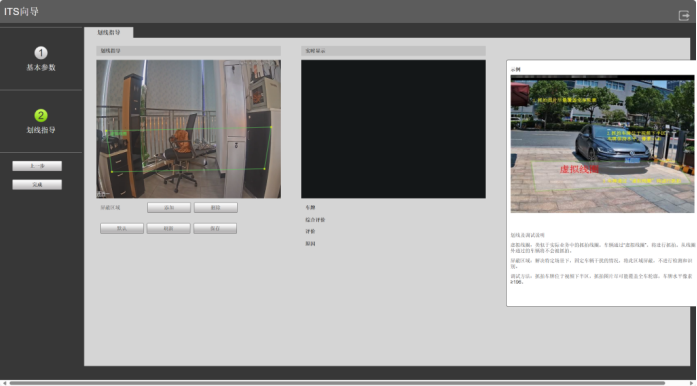This screenshot has width=697, height=386.
Task: Click the ITS向导 title
Action: (21, 12)
